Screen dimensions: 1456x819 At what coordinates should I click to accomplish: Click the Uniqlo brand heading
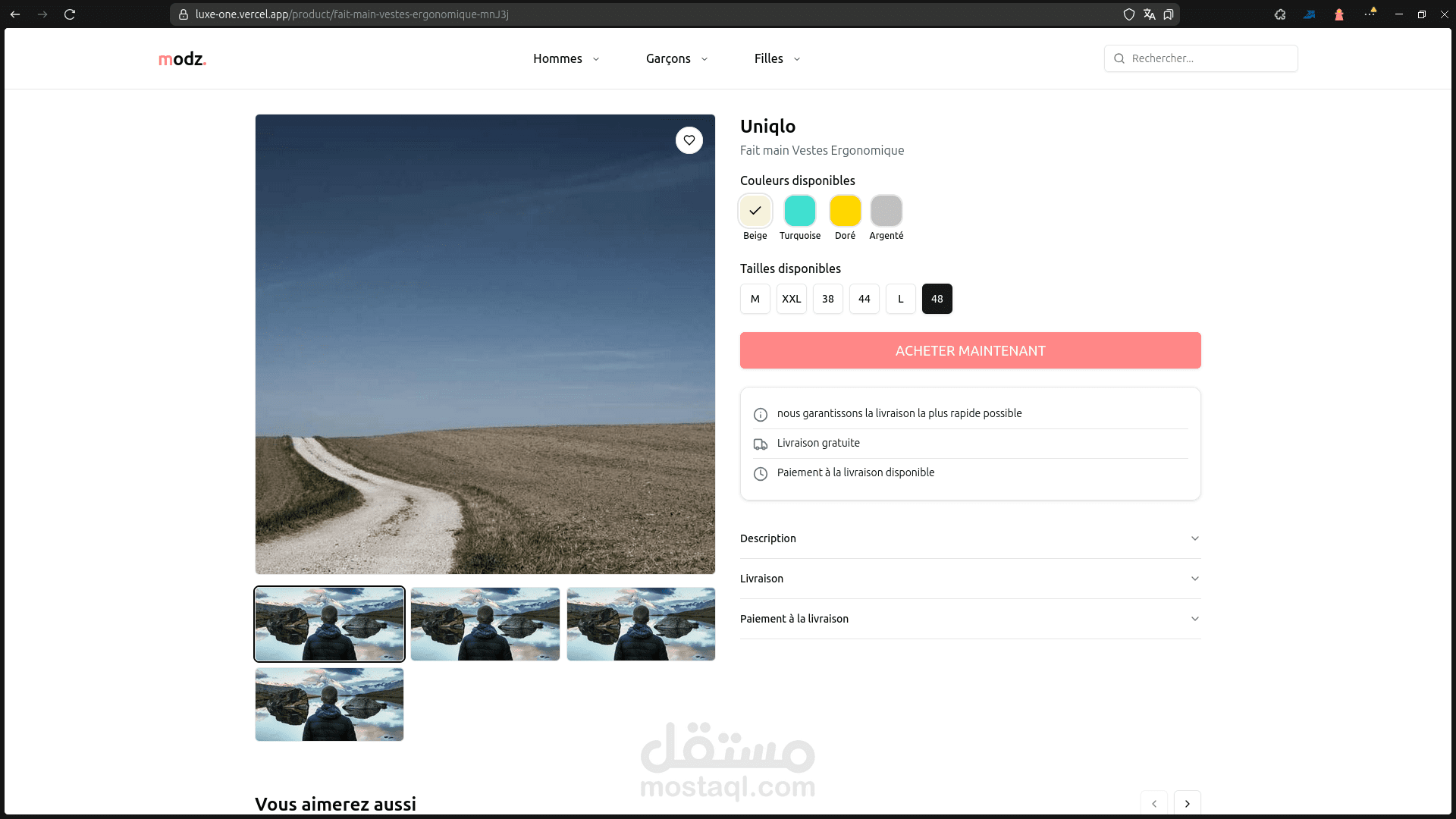pos(767,127)
